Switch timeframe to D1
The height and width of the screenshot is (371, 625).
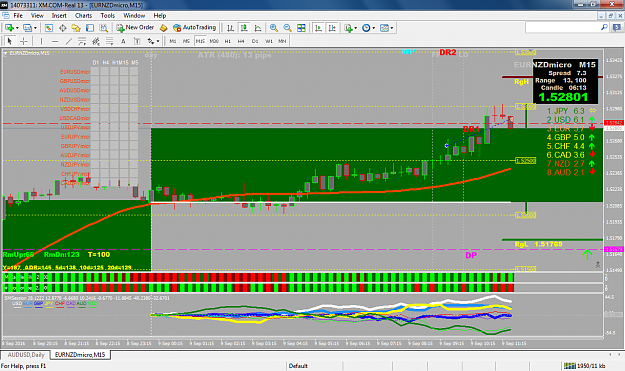[255, 41]
